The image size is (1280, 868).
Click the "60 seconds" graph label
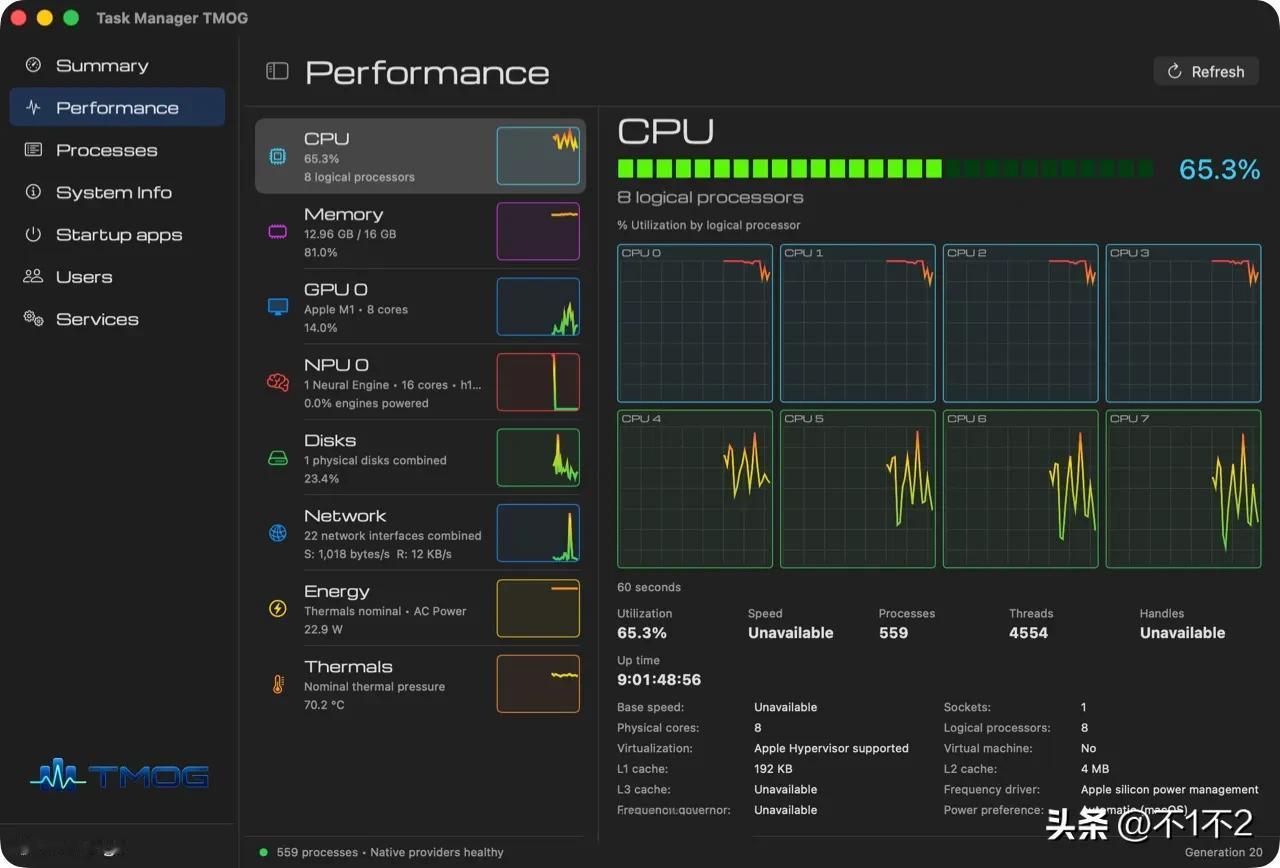(x=649, y=587)
